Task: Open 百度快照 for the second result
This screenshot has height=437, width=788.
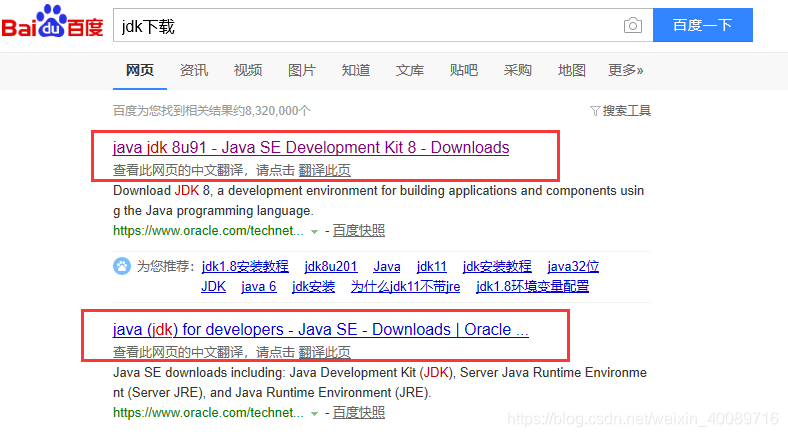Action: [x=359, y=412]
